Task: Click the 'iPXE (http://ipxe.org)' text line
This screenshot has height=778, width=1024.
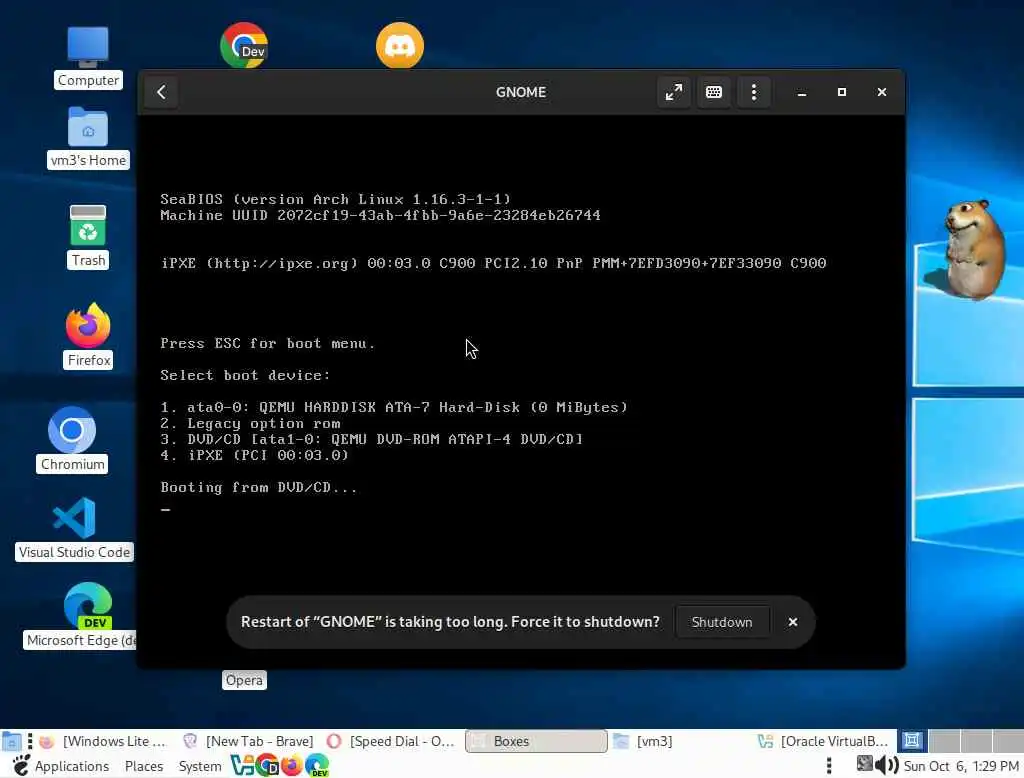Action: (493, 263)
